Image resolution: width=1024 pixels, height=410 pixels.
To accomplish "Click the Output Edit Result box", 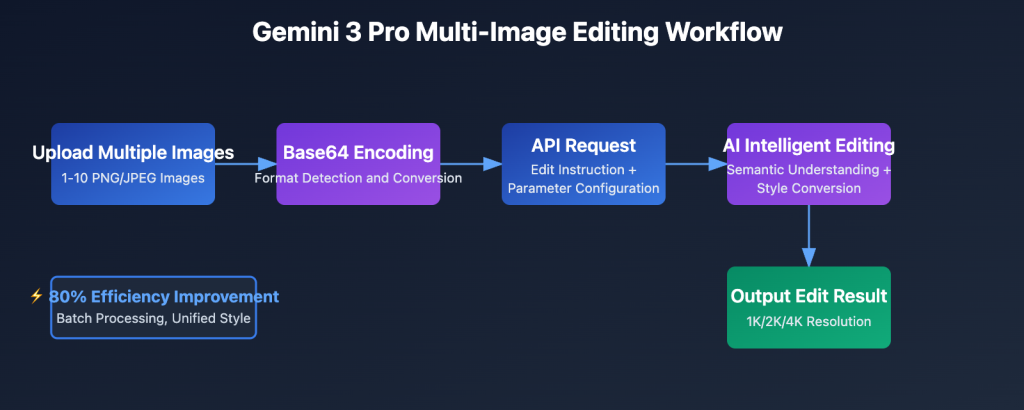I will tap(808, 308).
